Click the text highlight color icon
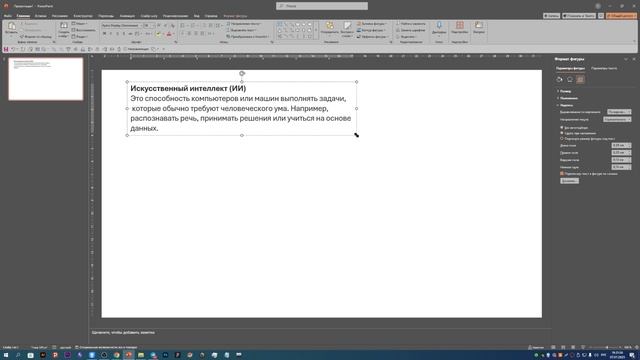The image size is (640, 360). click(x=158, y=34)
